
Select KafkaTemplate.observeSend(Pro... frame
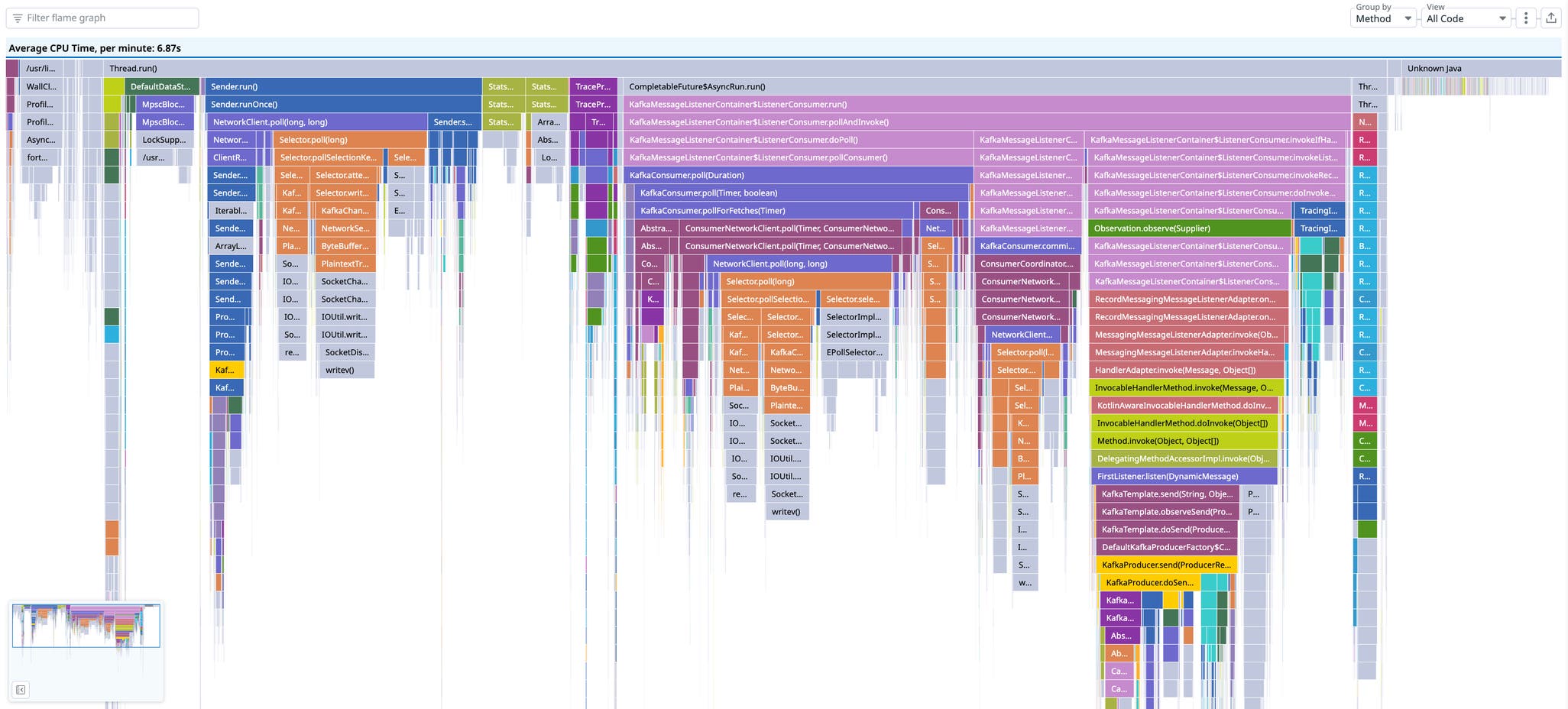pos(1168,511)
